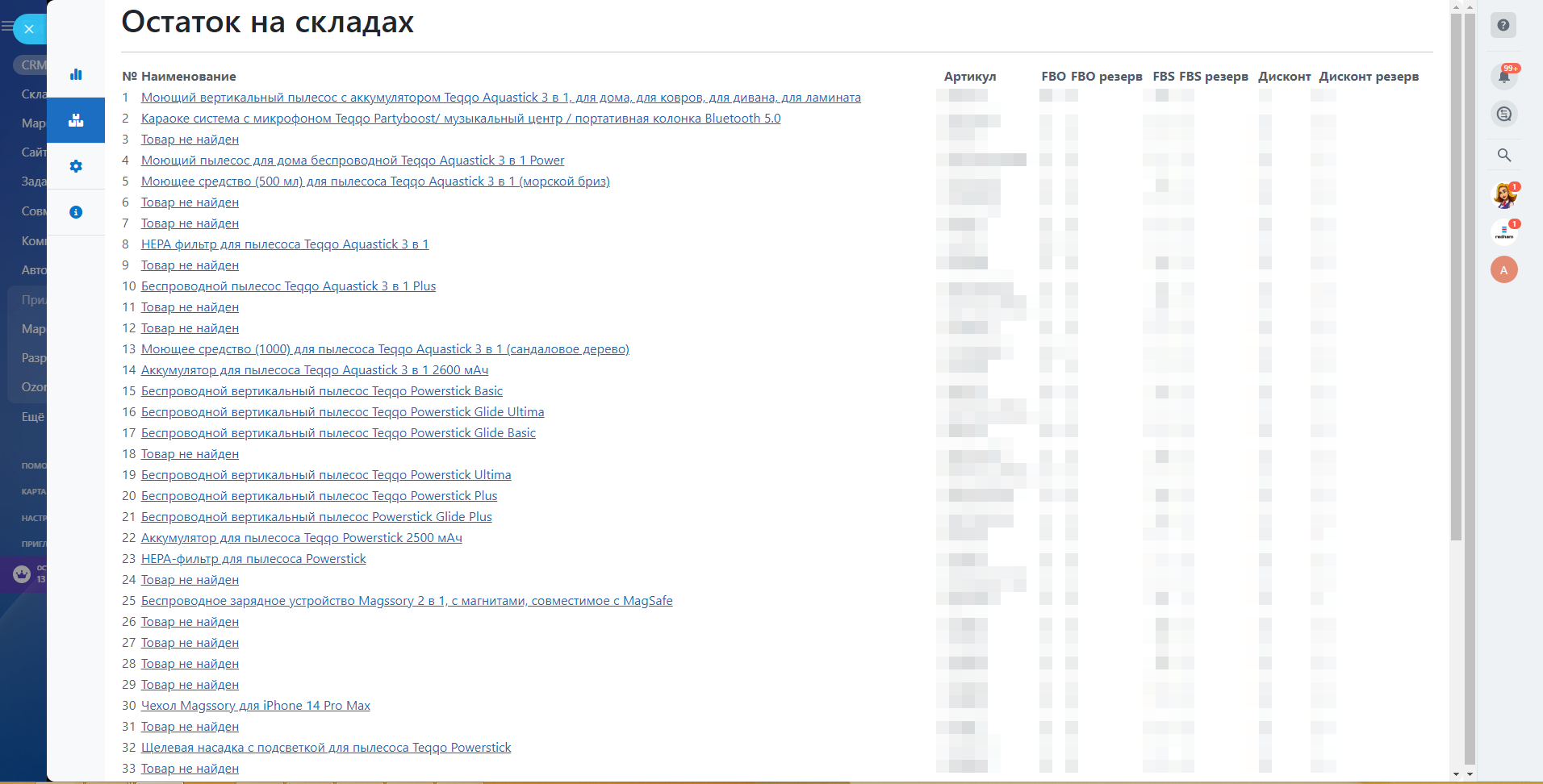Click the question mark help icon
The width and height of the screenshot is (1543, 784).
point(1503,25)
